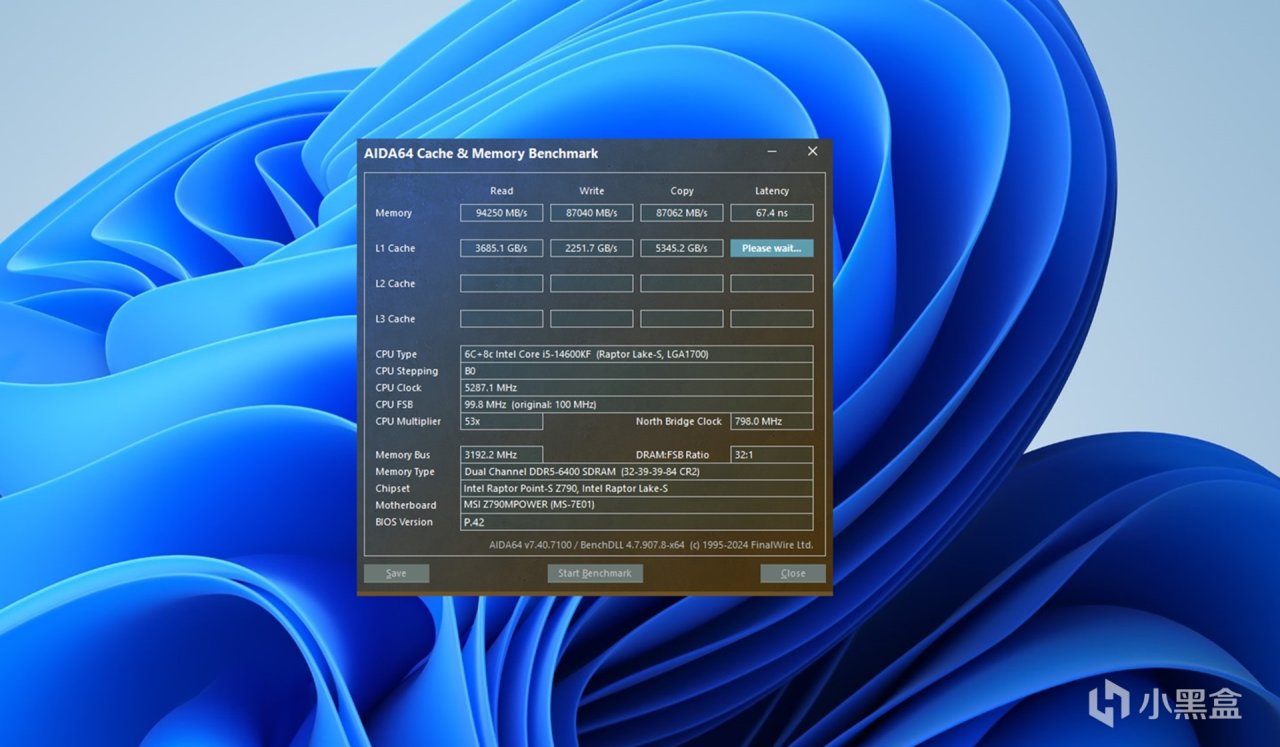The image size is (1280, 747).
Task: Click the Motherboard value MSI Z790MPOWER
Action: coord(637,506)
